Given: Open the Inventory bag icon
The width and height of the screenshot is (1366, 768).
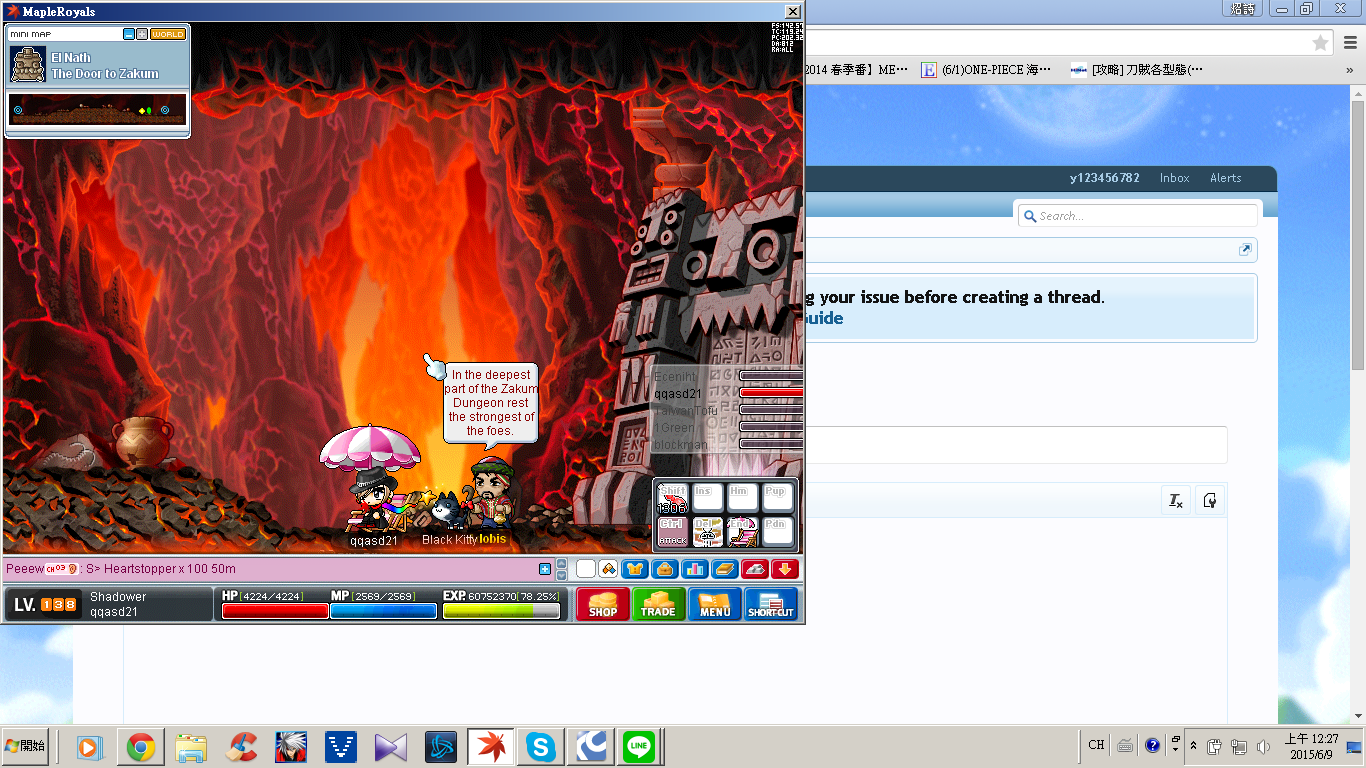Looking at the screenshot, I should pos(664,569).
